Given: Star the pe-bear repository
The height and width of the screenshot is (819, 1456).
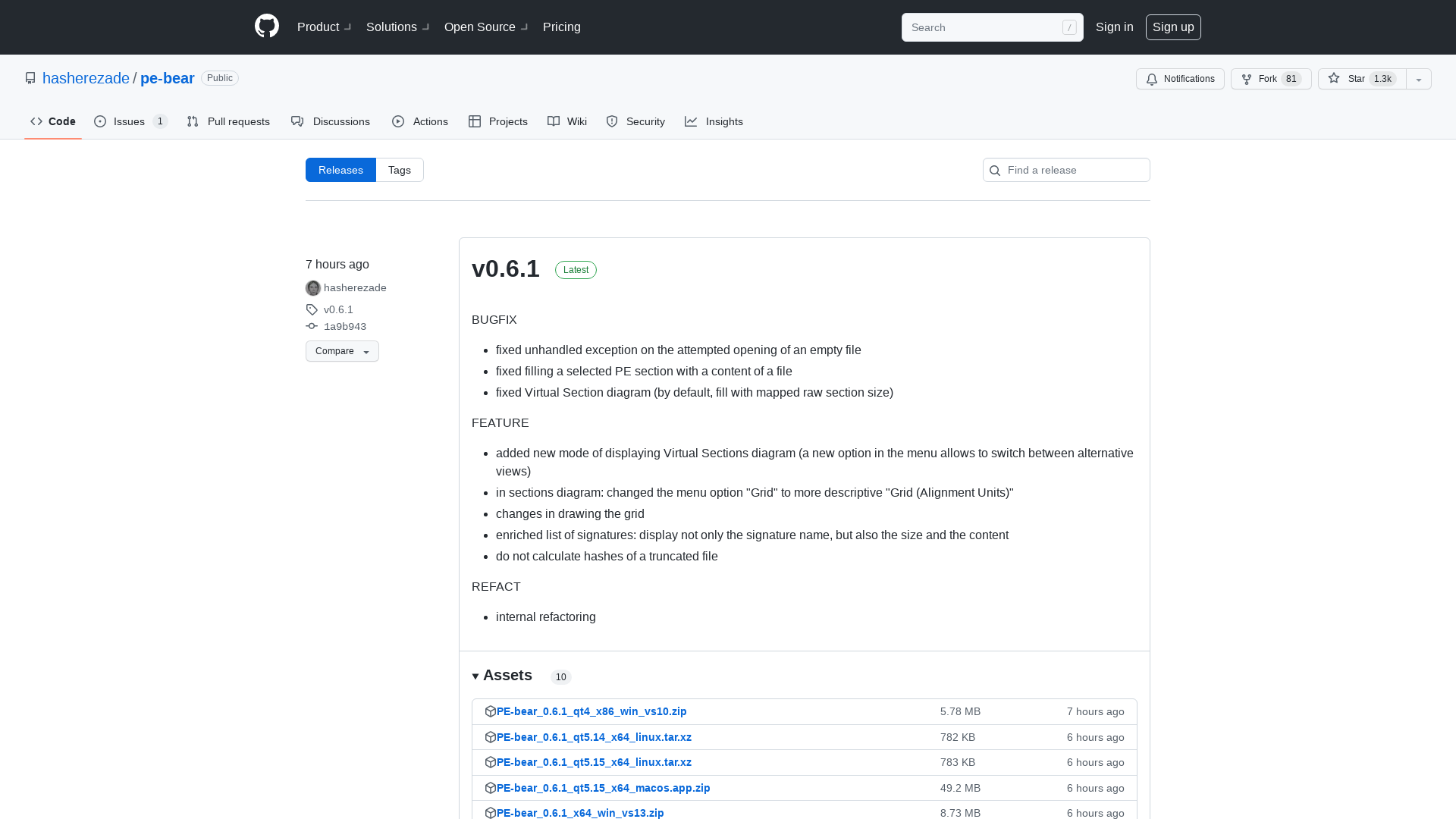Looking at the screenshot, I should (x=1362, y=79).
